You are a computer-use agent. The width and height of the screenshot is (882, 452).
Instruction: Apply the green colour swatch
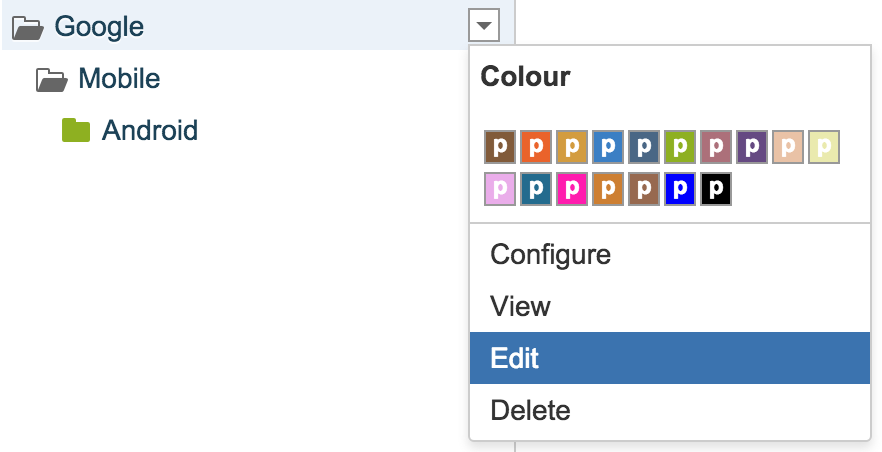tap(680, 147)
